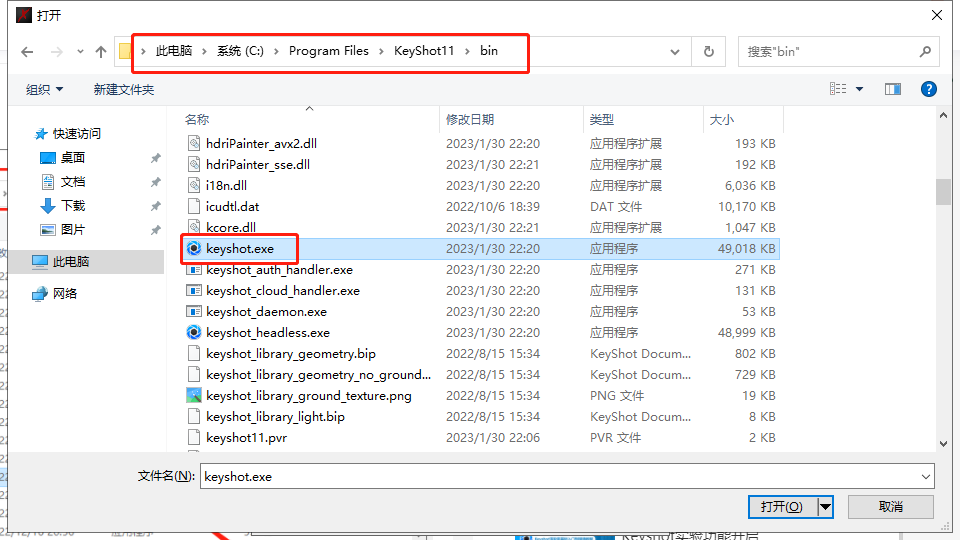Select keyshot_library_geometry_no_ground... file name
This screenshot has height=540, width=960.
click(x=318, y=375)
